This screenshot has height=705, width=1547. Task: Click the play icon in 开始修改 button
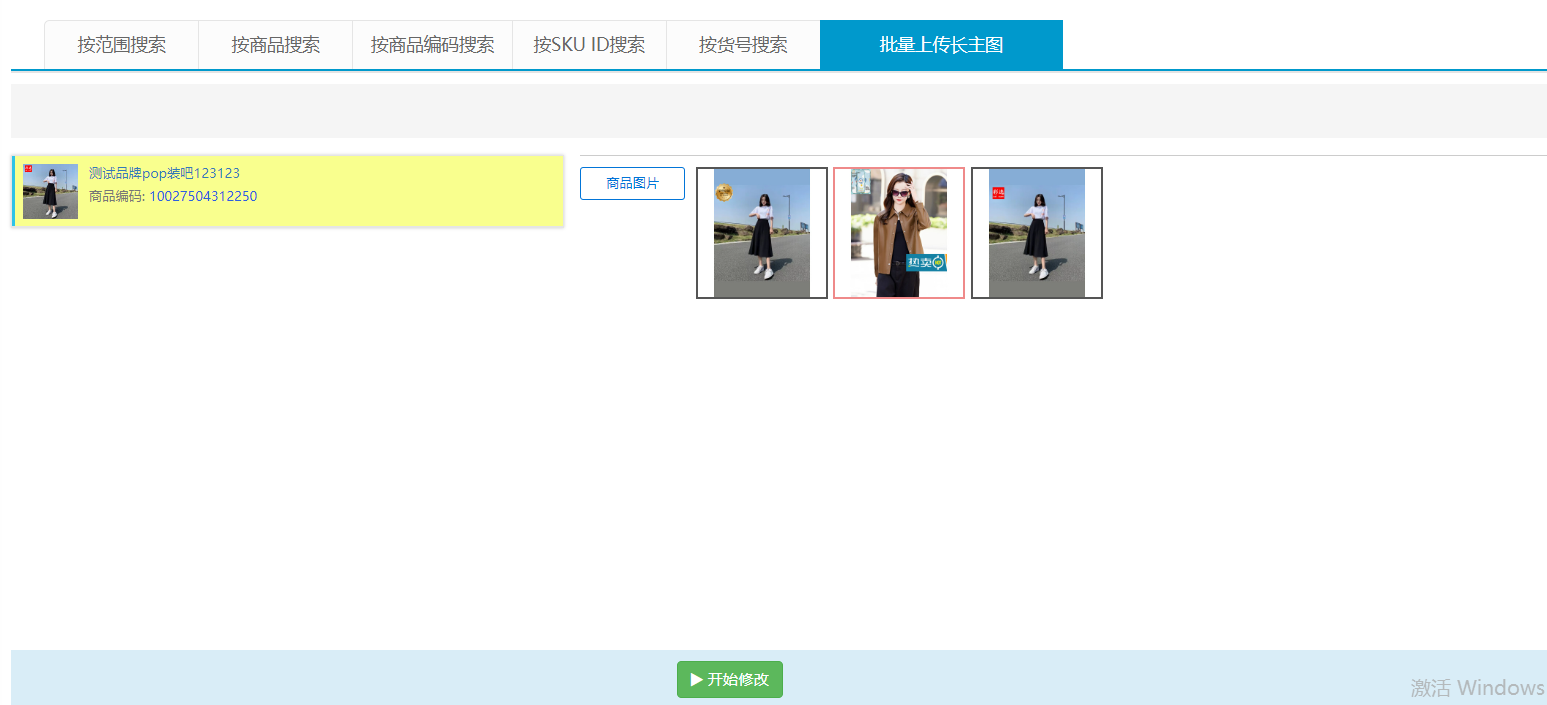[x=696, y=680]
